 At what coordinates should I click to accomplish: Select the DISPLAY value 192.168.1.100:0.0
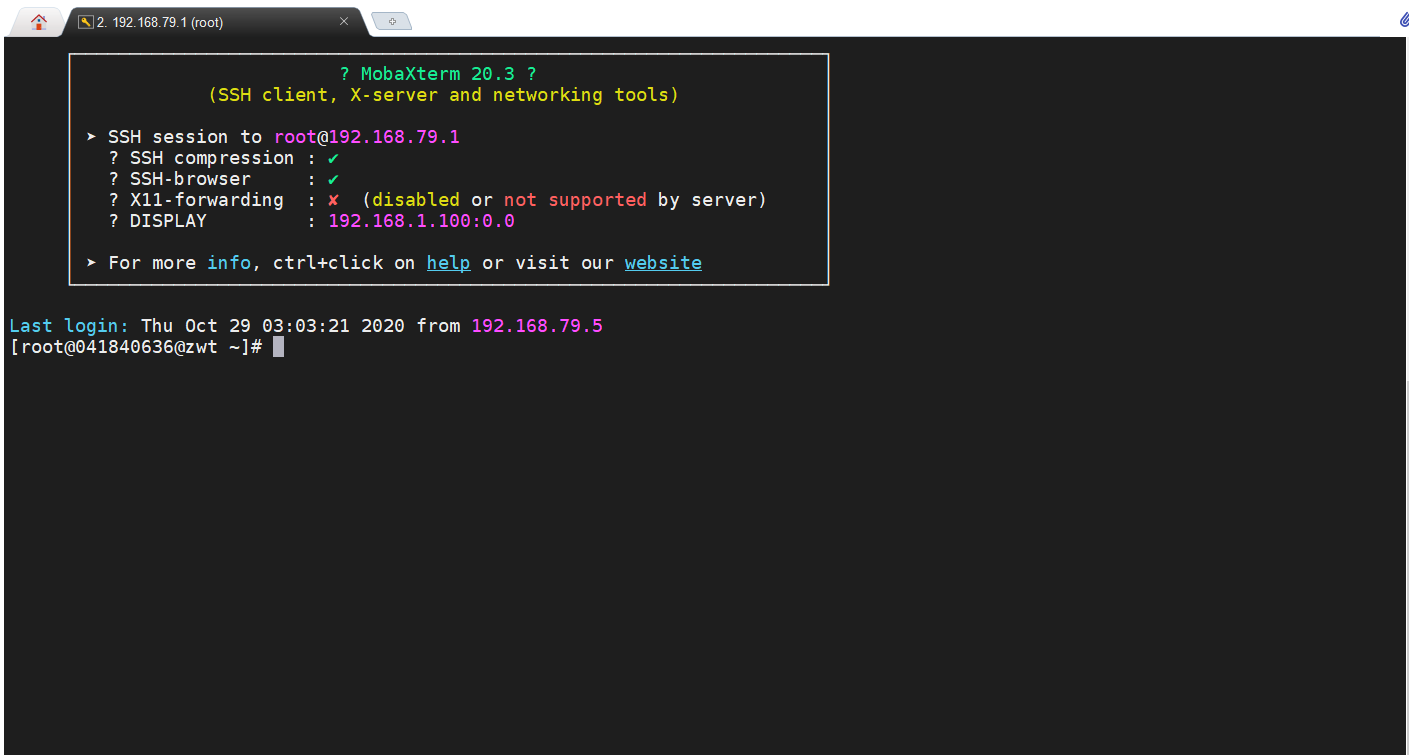pyautogui.click(x=421, y=221)
